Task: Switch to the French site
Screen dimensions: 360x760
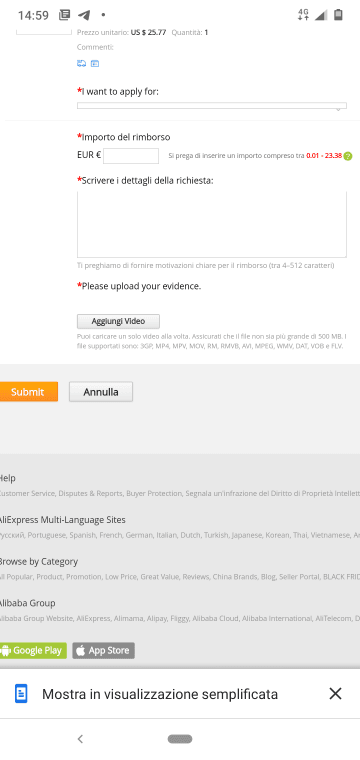Action: click(111, 535)
